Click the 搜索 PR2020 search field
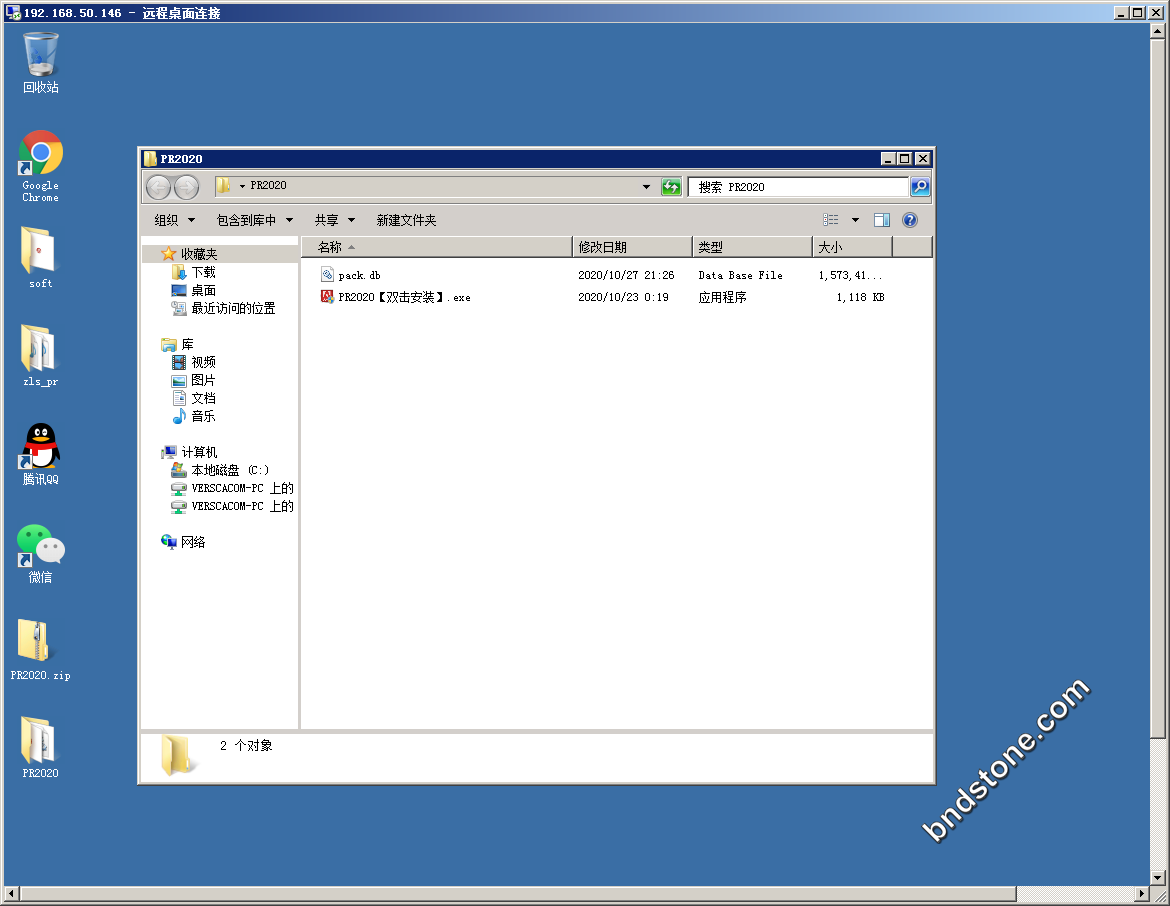 797,187
